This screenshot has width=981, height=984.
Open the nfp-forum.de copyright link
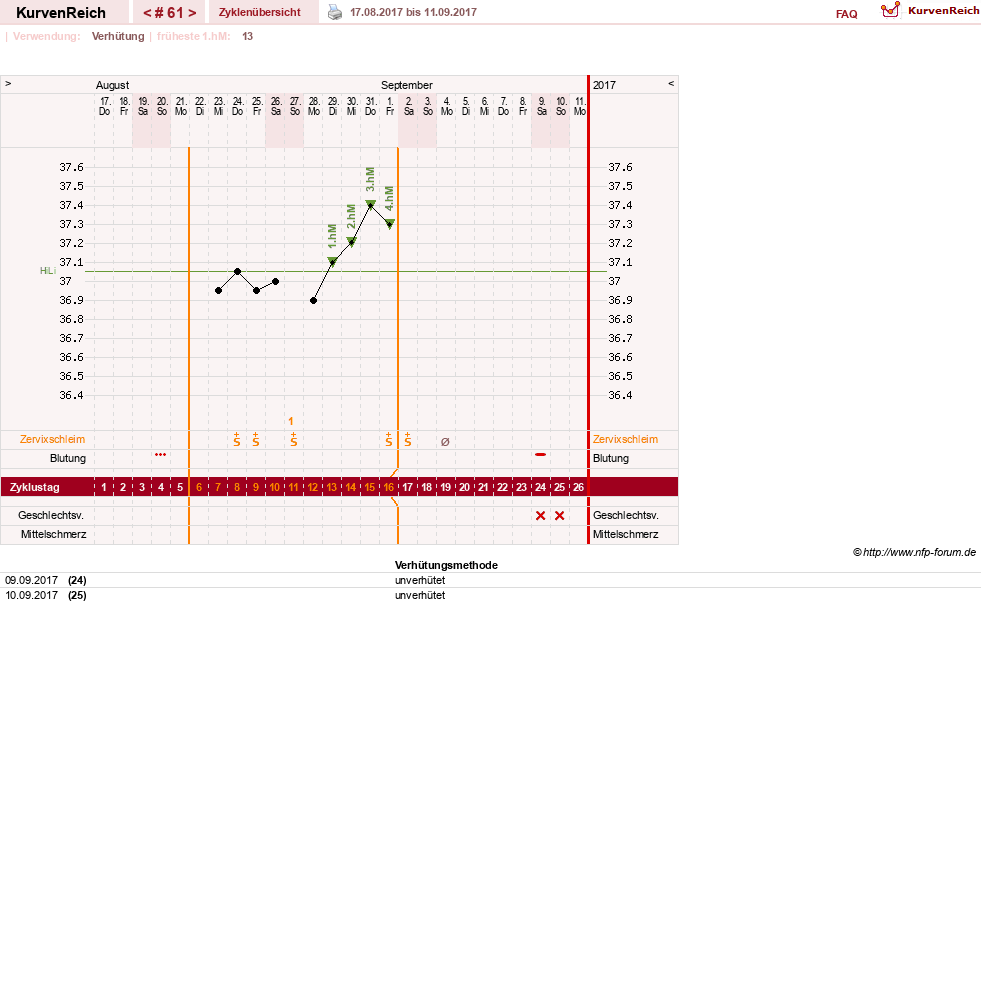point(914,552)
